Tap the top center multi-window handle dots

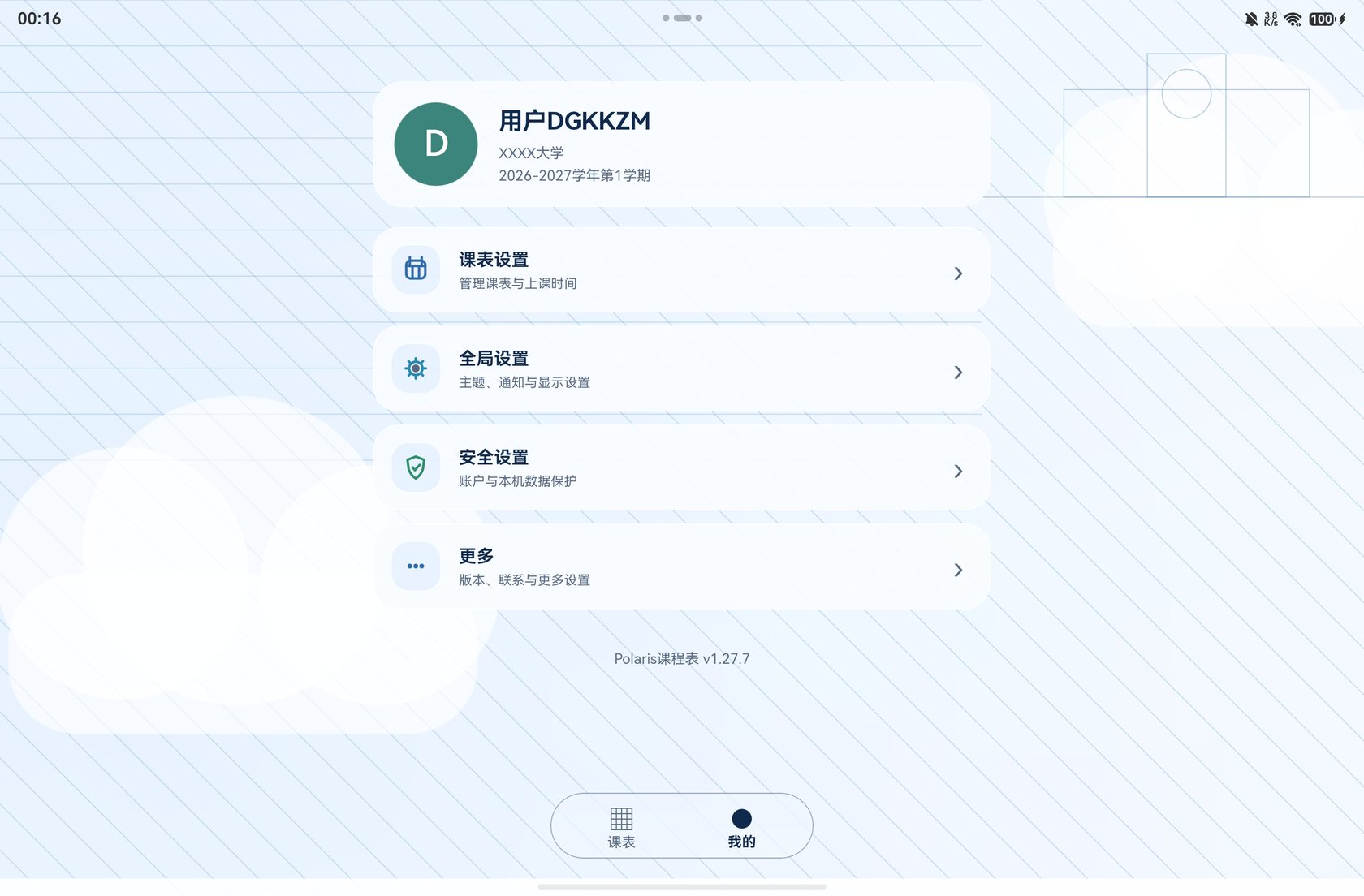point(682,18)
